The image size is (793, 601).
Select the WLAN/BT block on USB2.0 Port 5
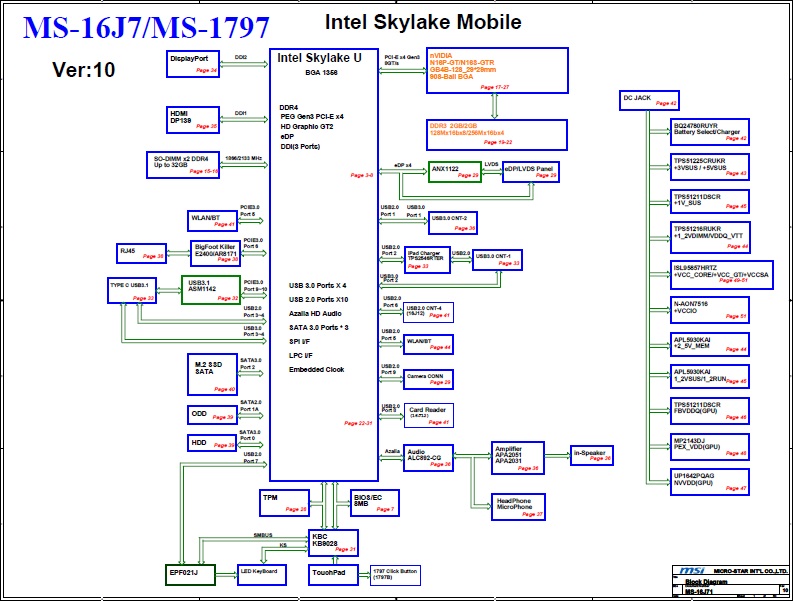(428, 344)
